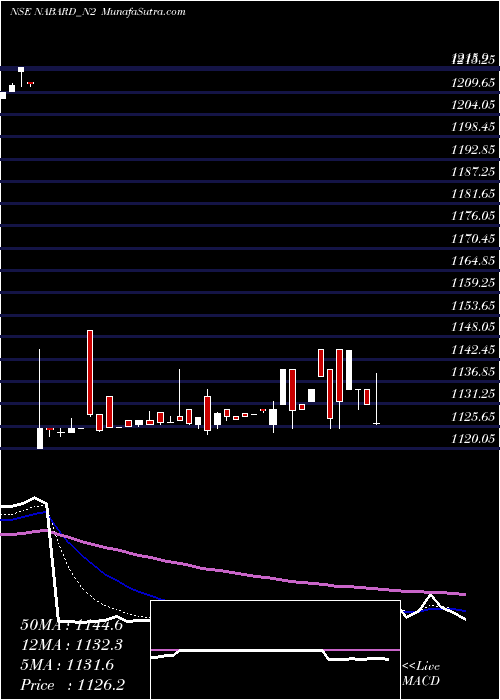
Task: Click the <<Live MACD label
Action: point(421,674)
